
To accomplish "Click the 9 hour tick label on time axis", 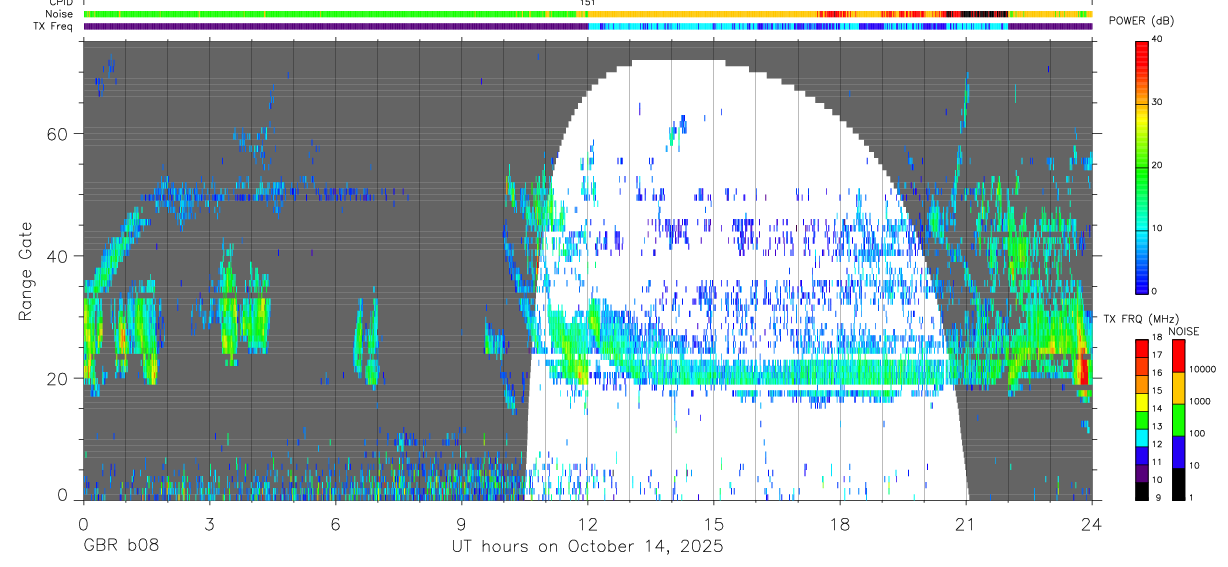I will 461,523.
